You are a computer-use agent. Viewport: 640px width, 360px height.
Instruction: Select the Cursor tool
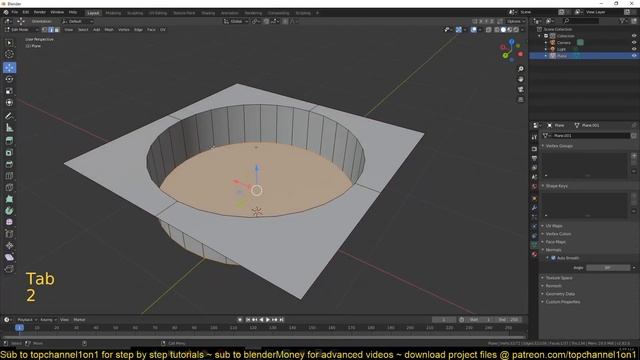point(9,54)
